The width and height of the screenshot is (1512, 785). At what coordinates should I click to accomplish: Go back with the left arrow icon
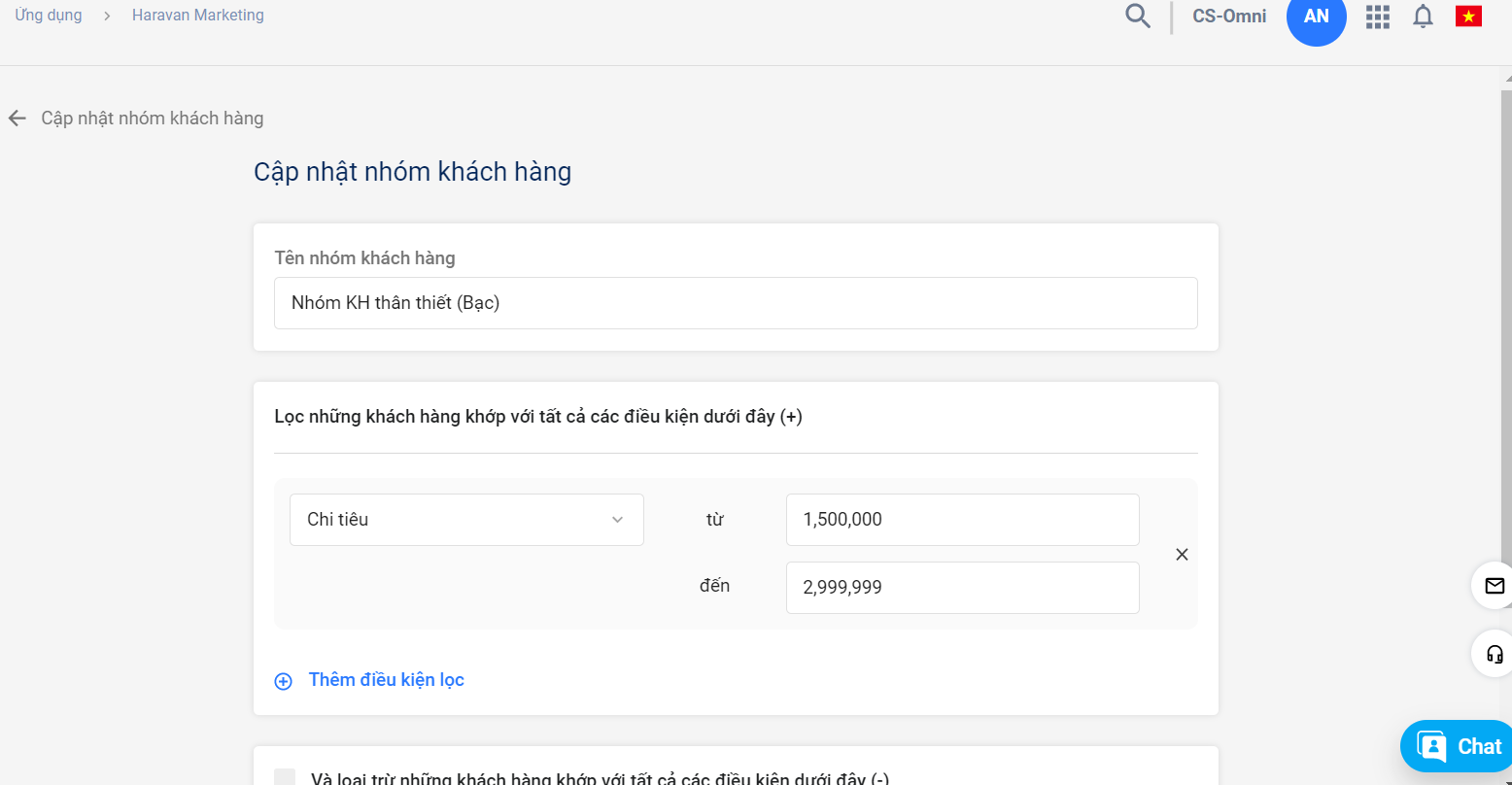pos(17,119)
